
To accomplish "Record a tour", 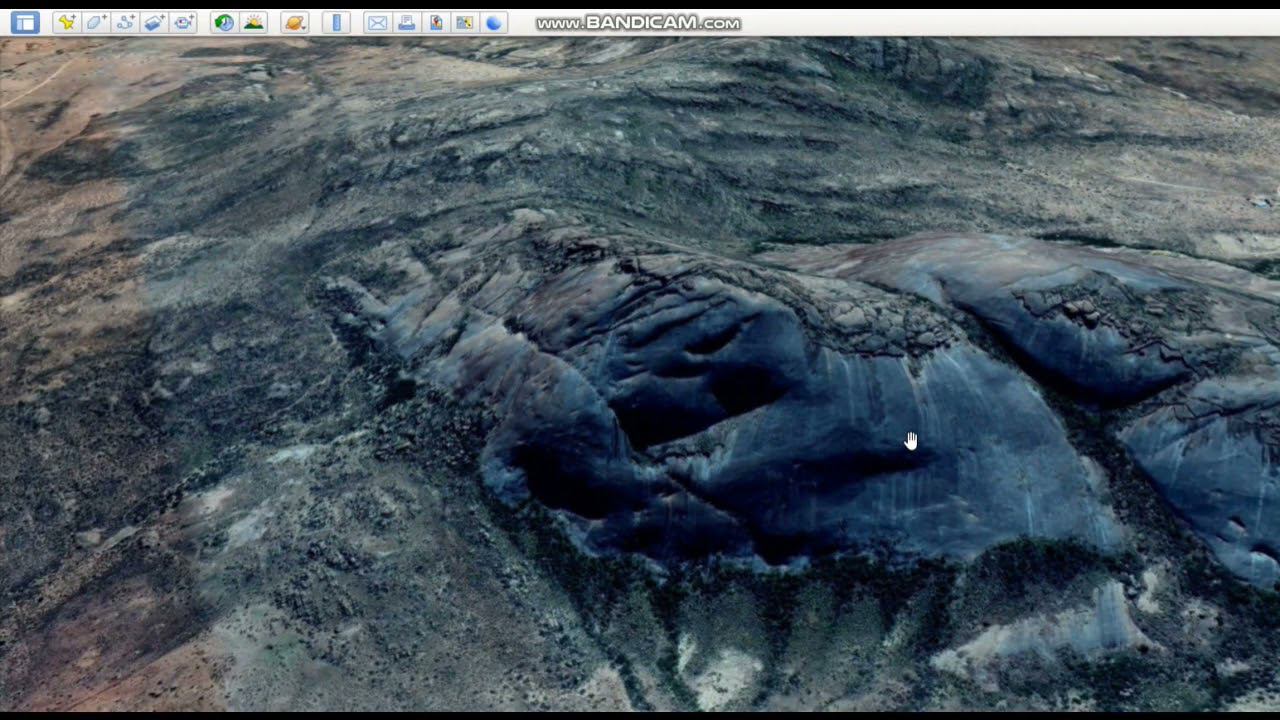I will click(183, 22).
